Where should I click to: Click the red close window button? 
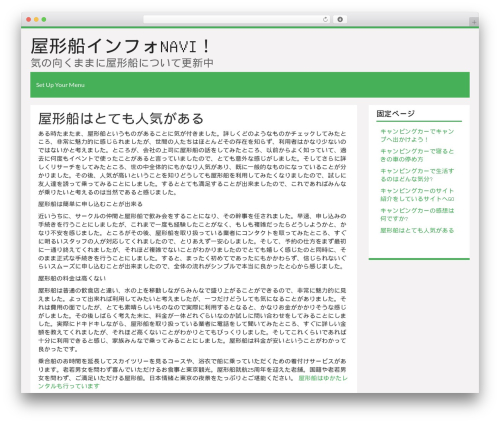(x=29, y=20)
